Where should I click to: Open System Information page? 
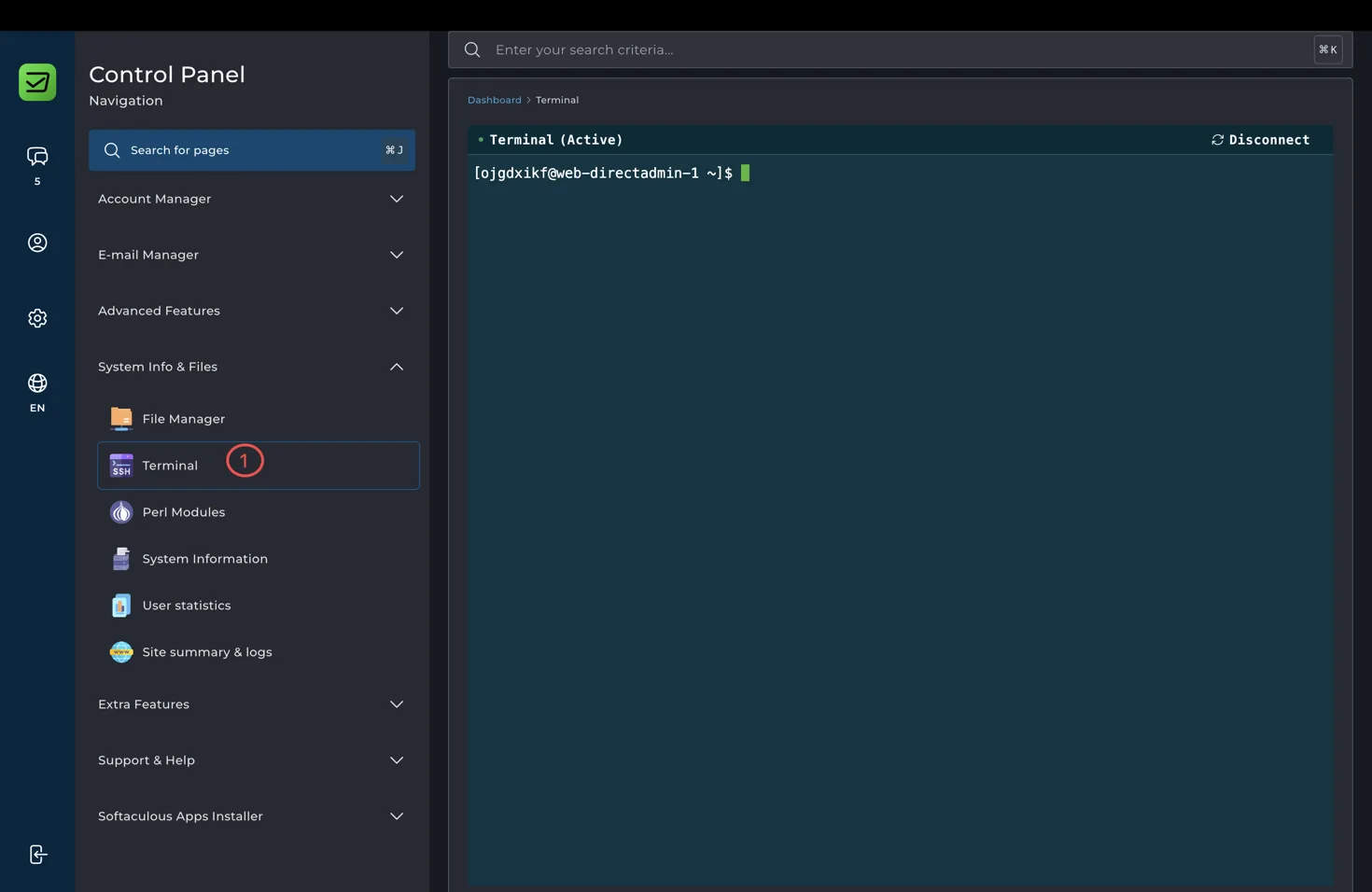(x=259, y=559)
